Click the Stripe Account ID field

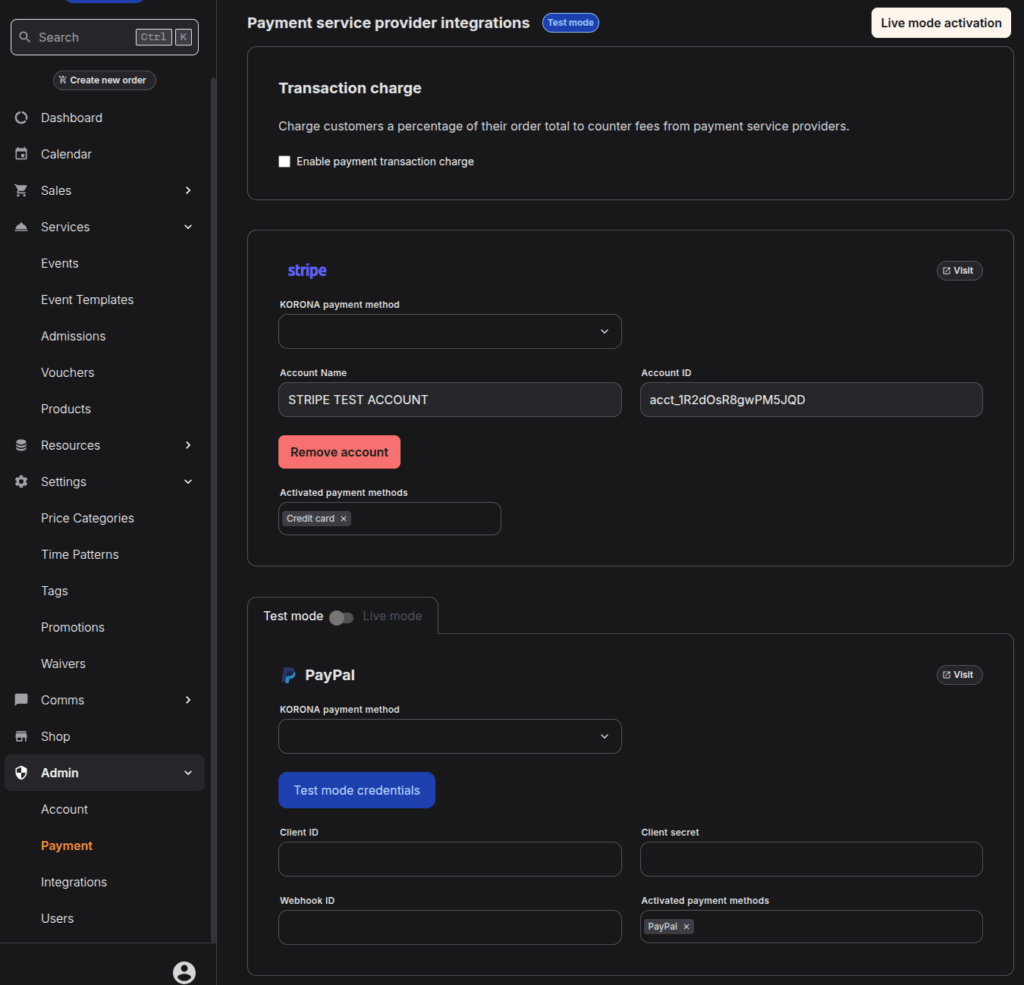click(x=811, y=400)
